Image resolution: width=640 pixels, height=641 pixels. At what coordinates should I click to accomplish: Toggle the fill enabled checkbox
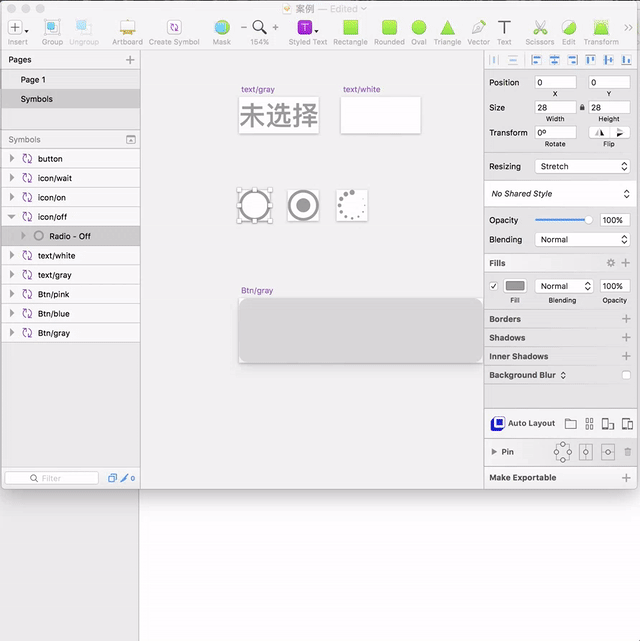click(494, 286)
